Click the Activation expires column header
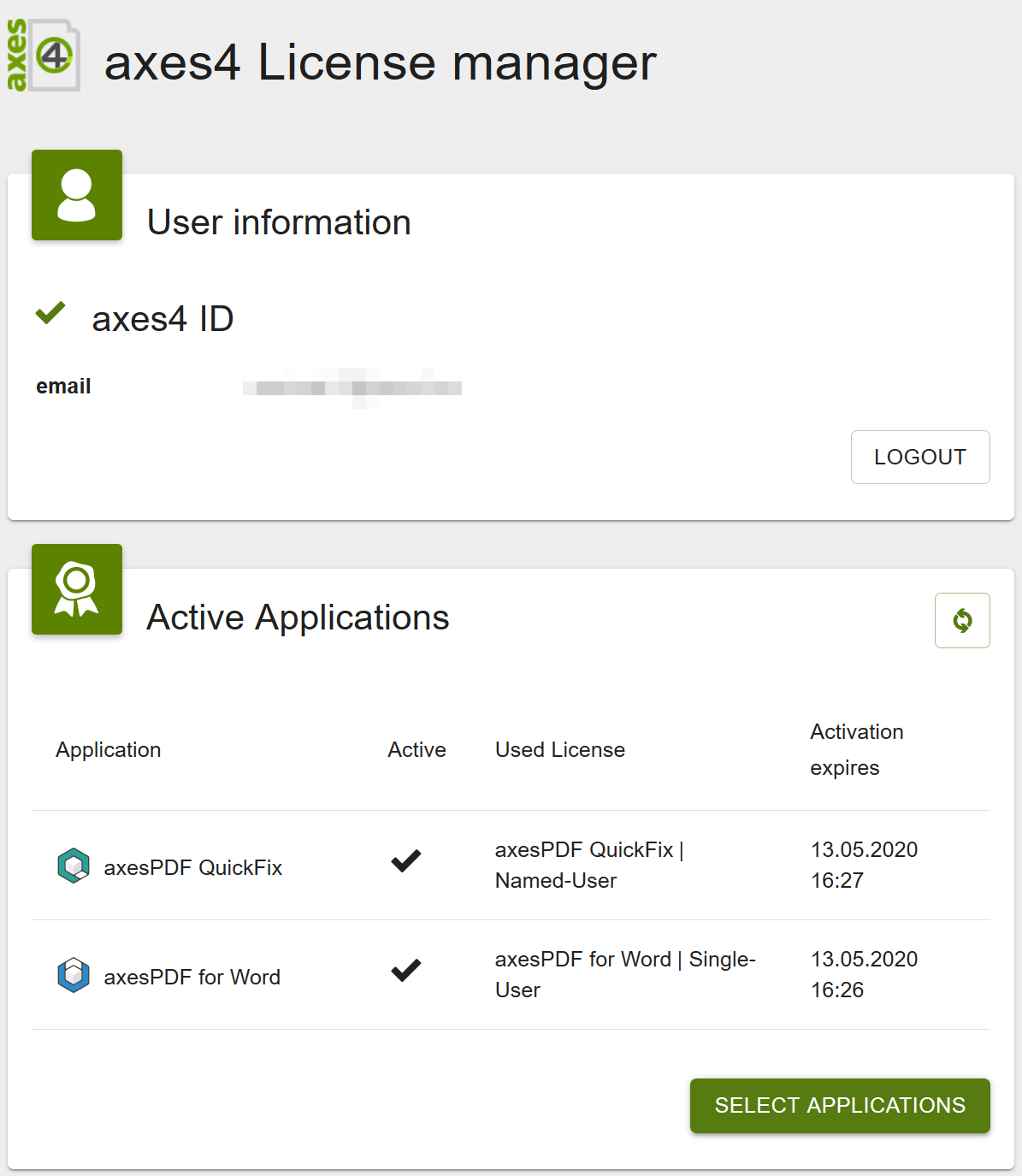The image size is (1022, 1176). [x=857, y=750]
